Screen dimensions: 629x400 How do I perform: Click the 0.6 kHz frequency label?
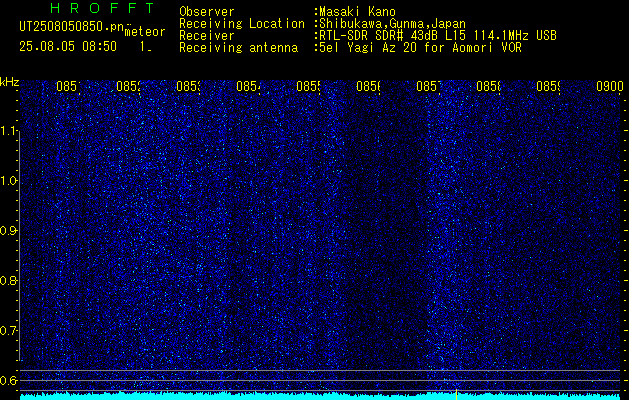10,380
